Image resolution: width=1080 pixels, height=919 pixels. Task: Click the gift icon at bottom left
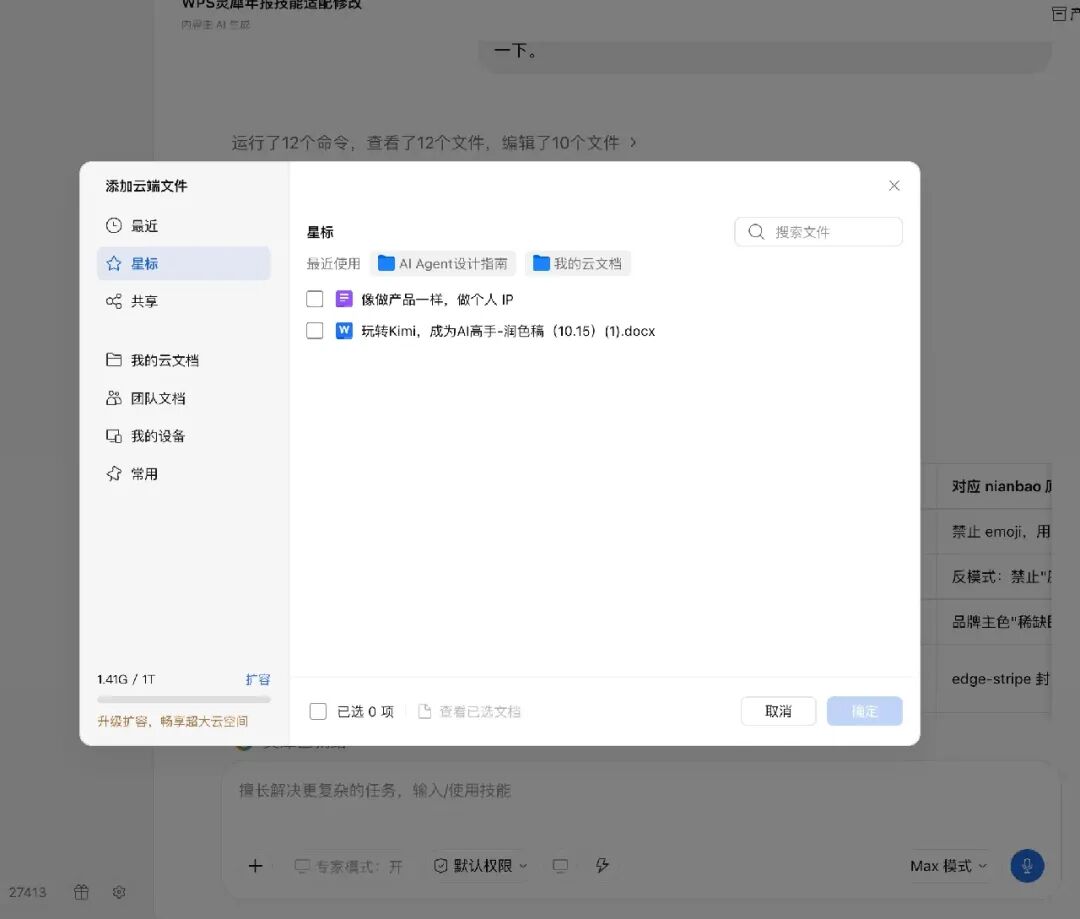[81, 892]
